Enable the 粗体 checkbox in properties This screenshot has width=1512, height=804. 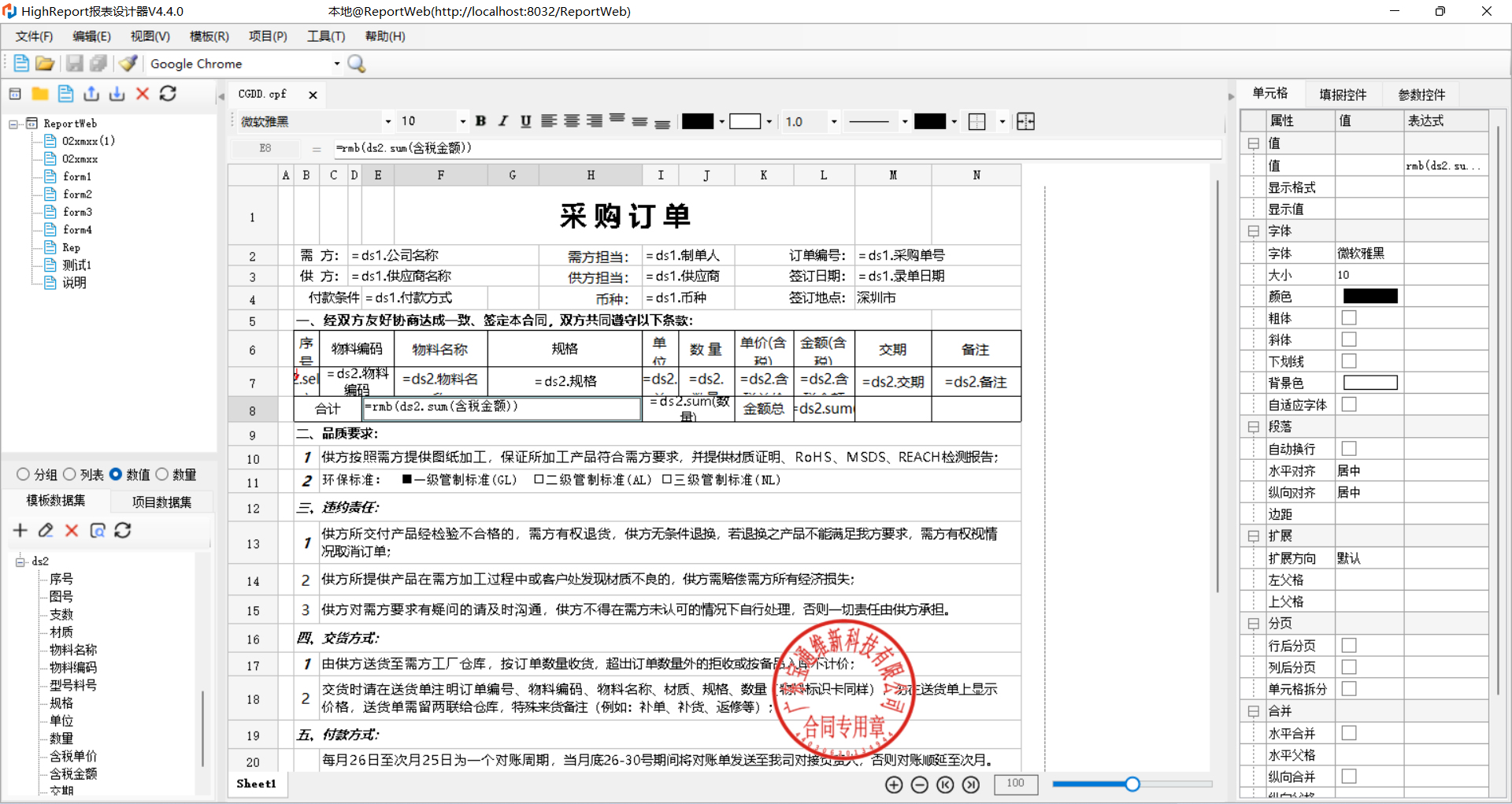[1349, 318]
